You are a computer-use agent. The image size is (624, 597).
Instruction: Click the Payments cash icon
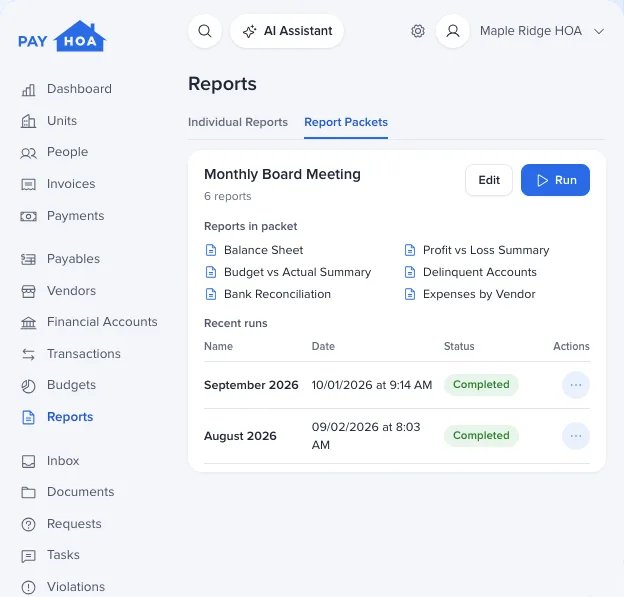pos(28,217)
